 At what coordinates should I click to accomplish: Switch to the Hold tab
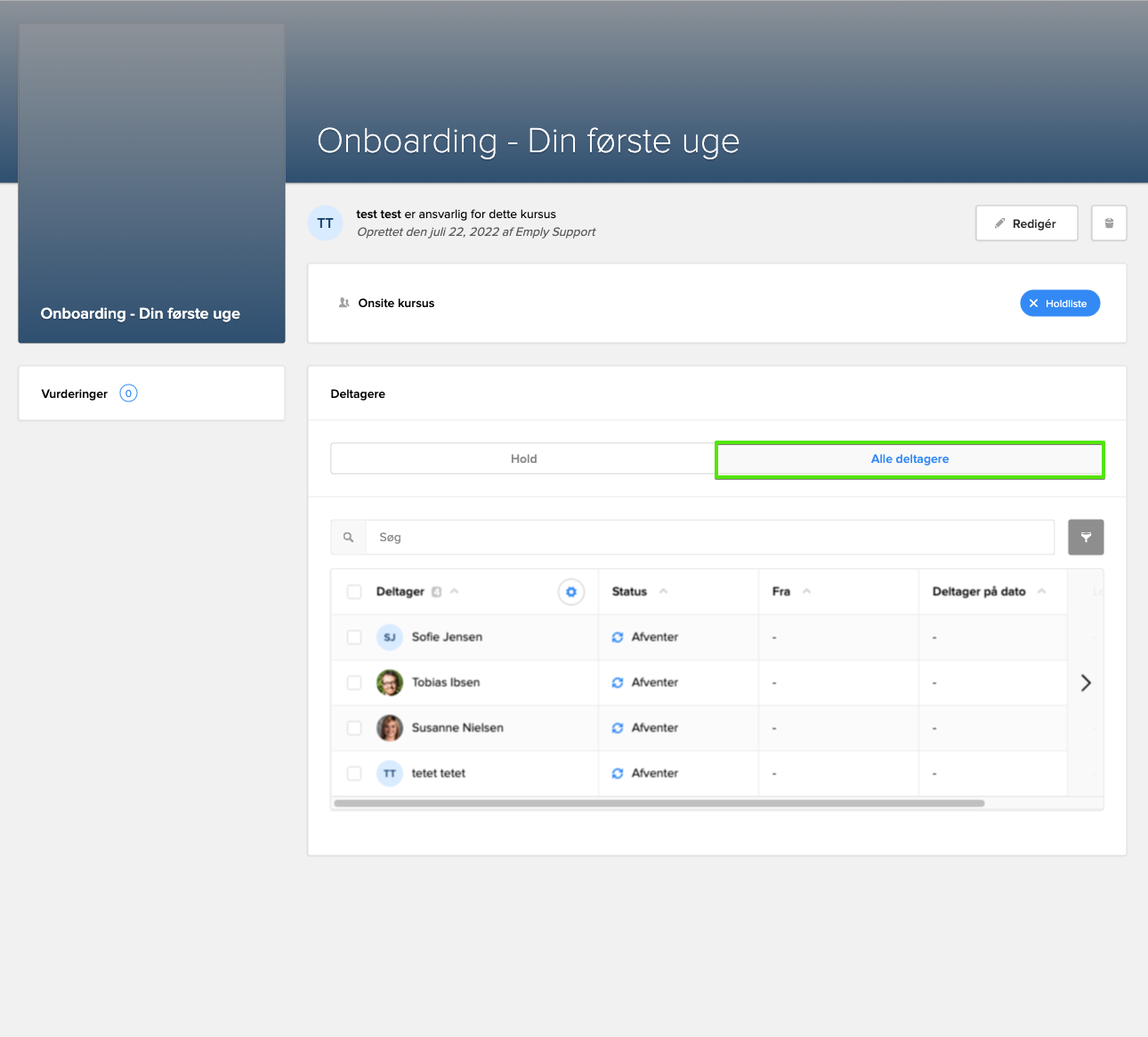(523, 459)
